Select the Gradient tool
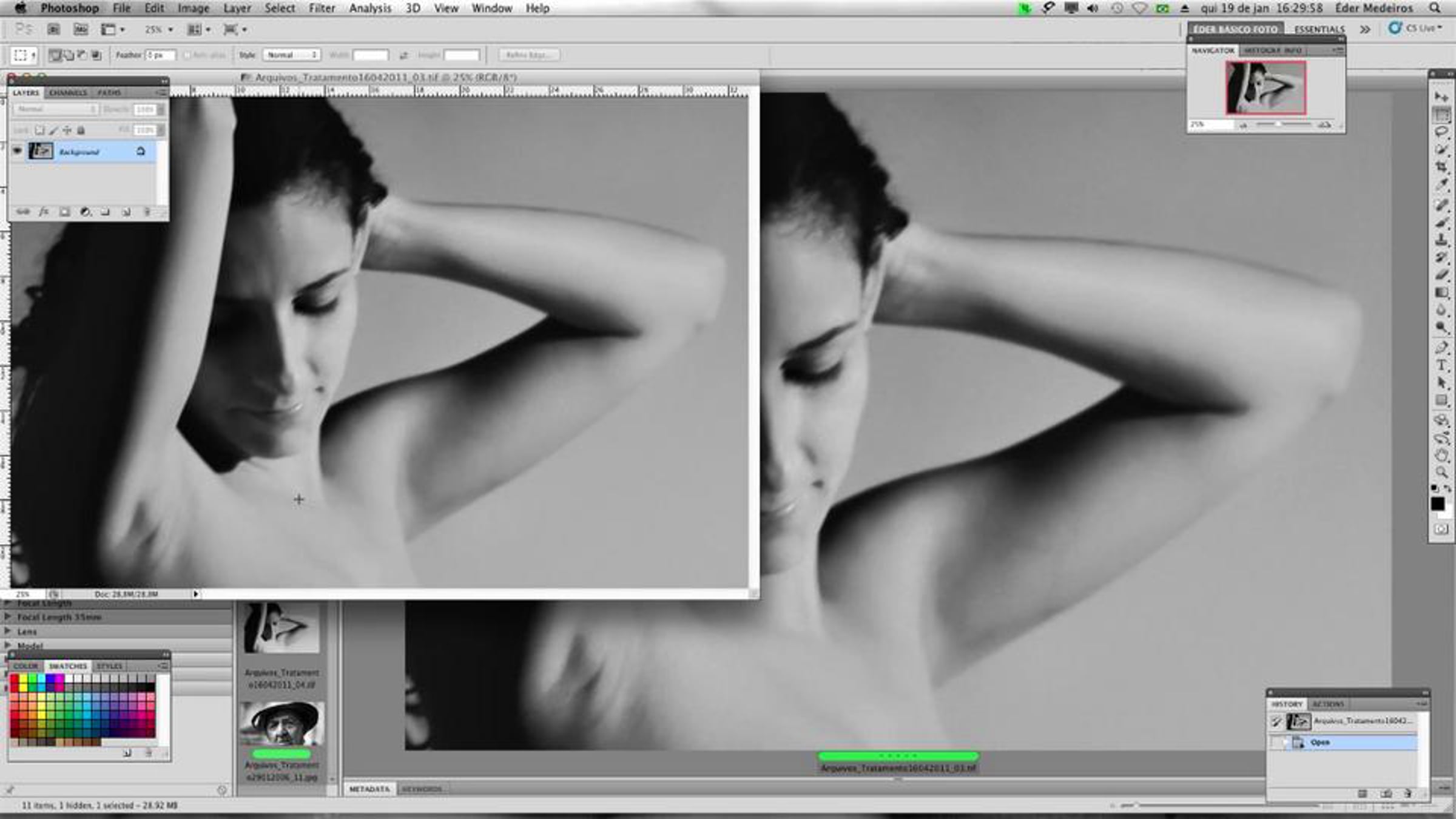 point(1441,293)
